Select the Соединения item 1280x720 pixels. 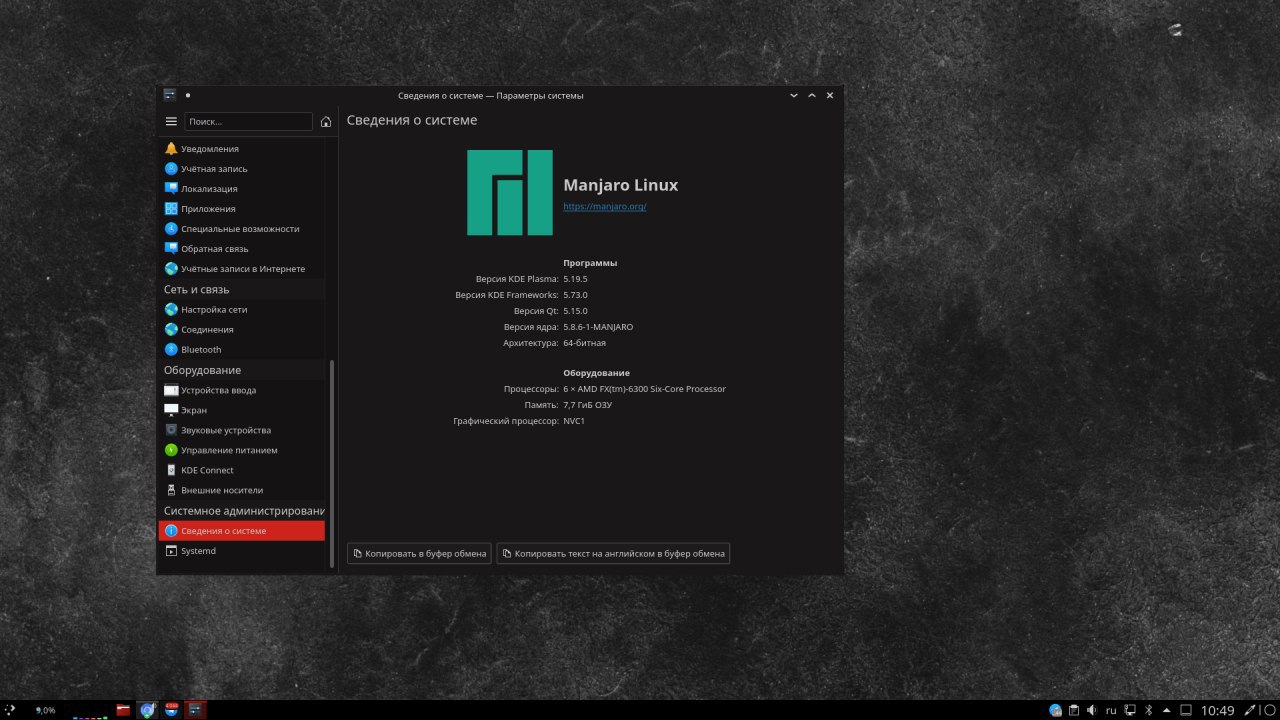pyautogui.click(x=242, y=330)
